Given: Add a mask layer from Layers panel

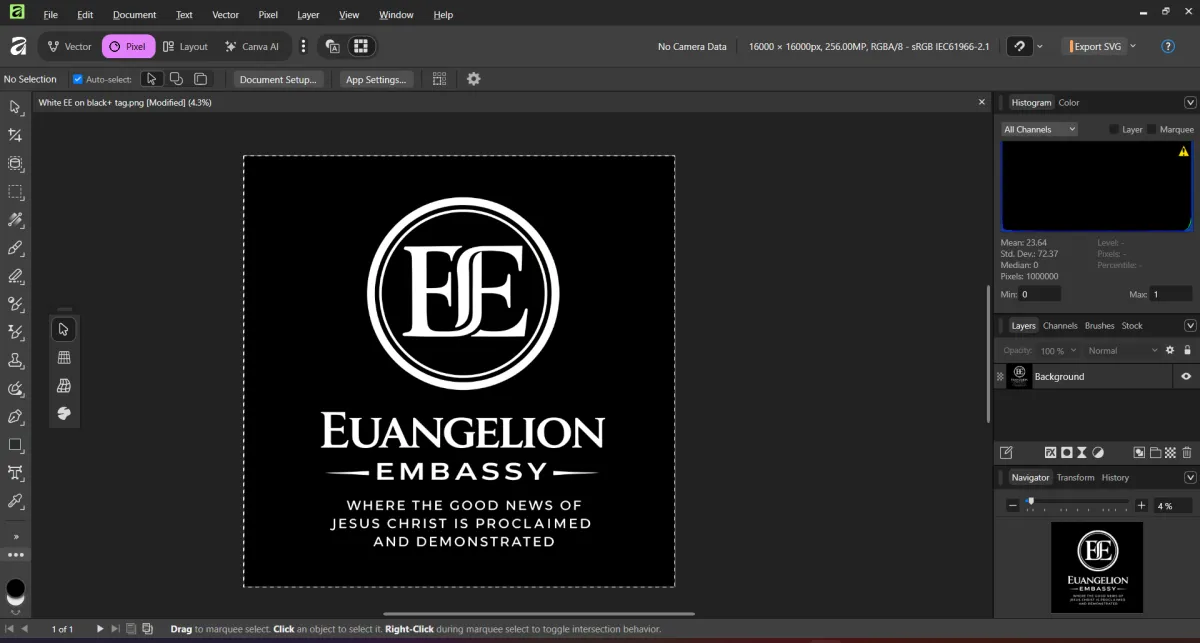Looking at the screenshot, I should 1067,452.
